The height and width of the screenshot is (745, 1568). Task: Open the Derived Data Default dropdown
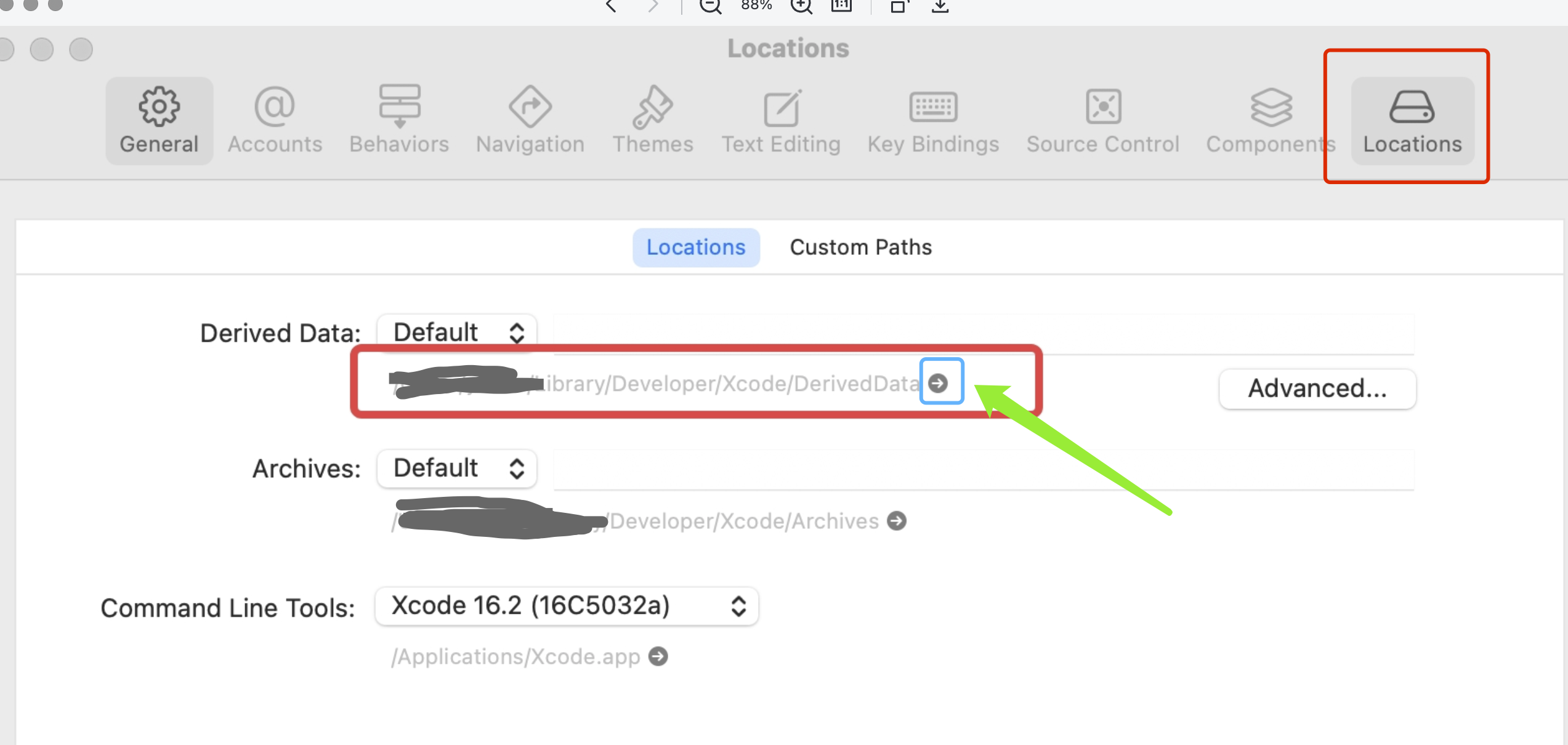click(x=457, y=333)
